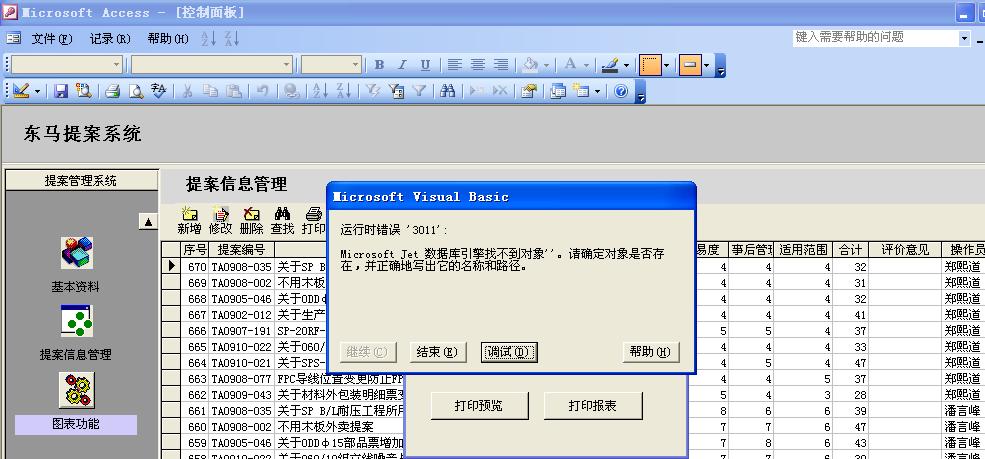Open the 帮助(H) menu
Image resolution: width=985 pixels, height=459 pixels.
(168, 39)
